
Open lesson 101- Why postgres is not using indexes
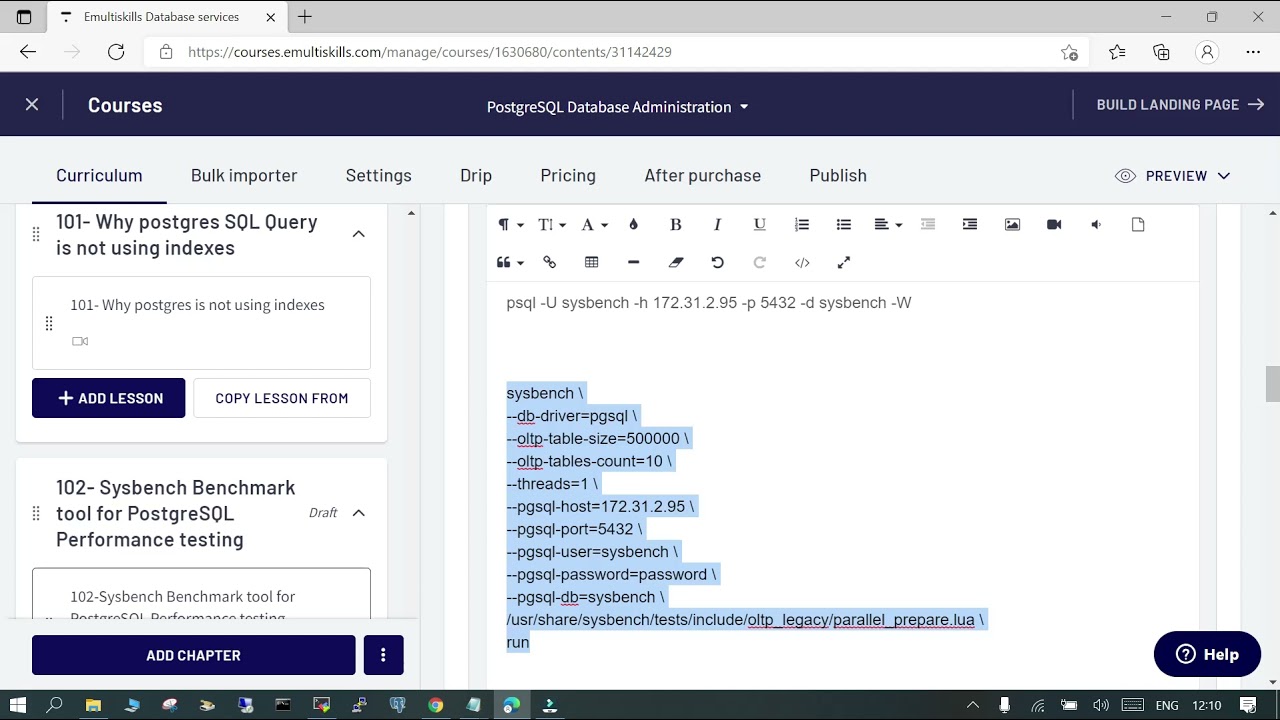click(x=201, y=323)
